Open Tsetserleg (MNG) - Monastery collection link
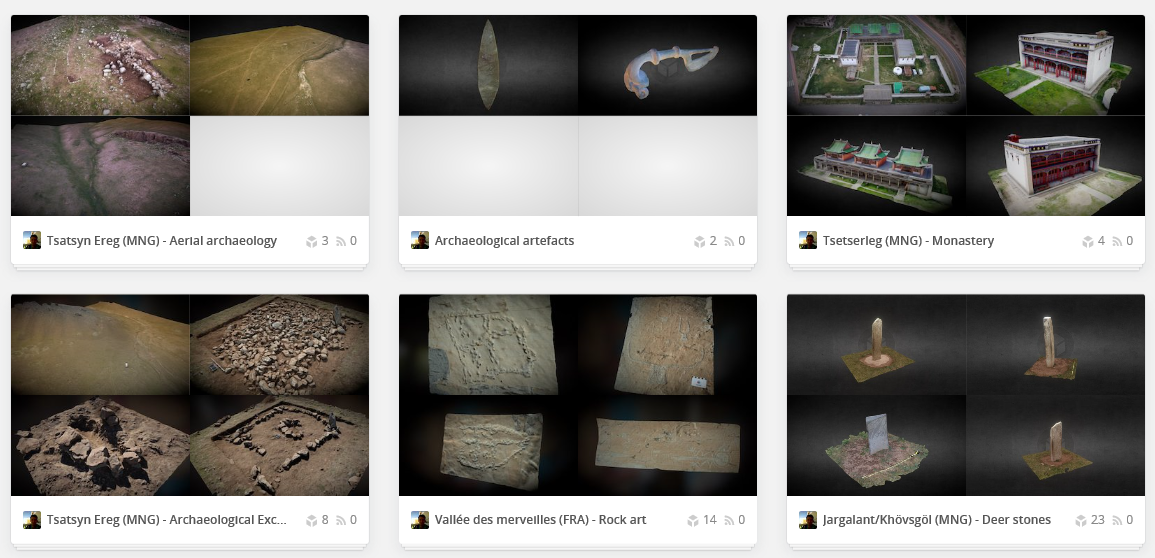This screenshot has height=558, width=1155. pyautogui.click(x=908, y=241)
